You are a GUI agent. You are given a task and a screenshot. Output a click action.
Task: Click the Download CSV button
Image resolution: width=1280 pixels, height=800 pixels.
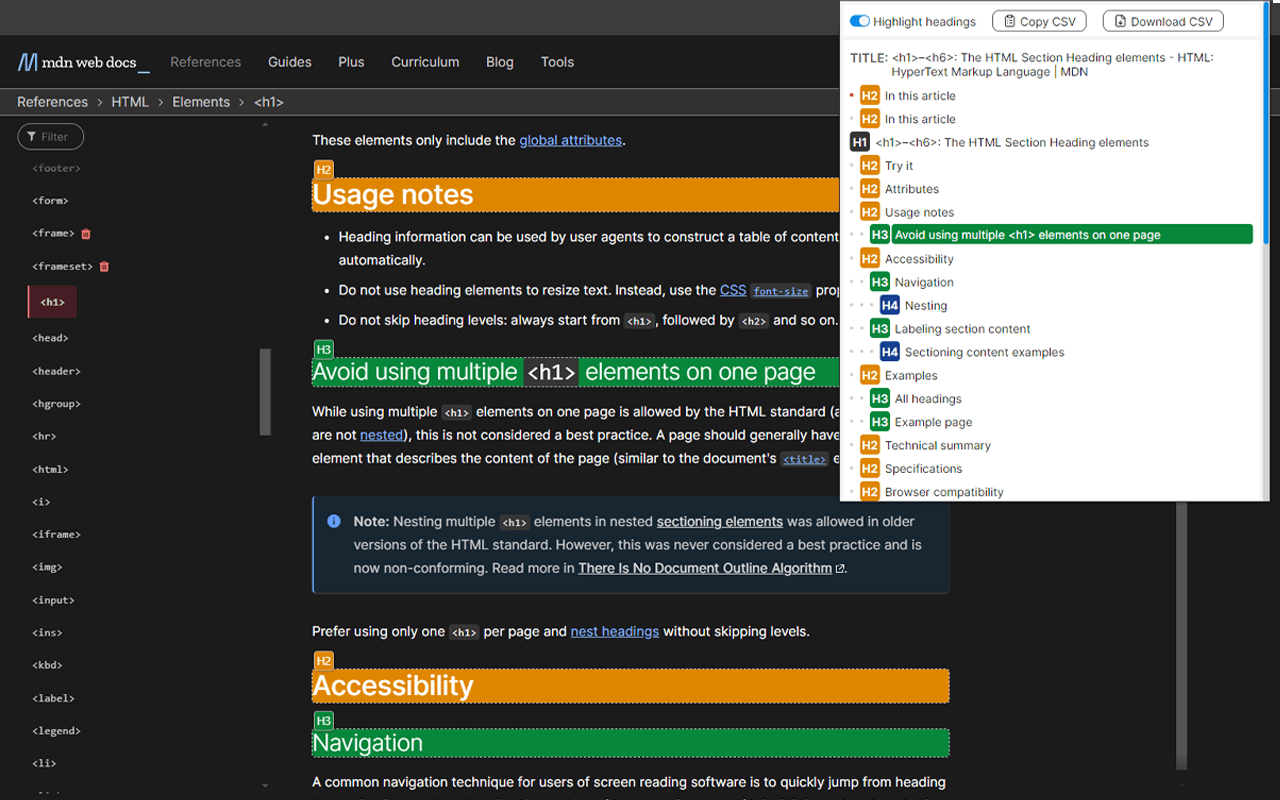[1162, 20]
